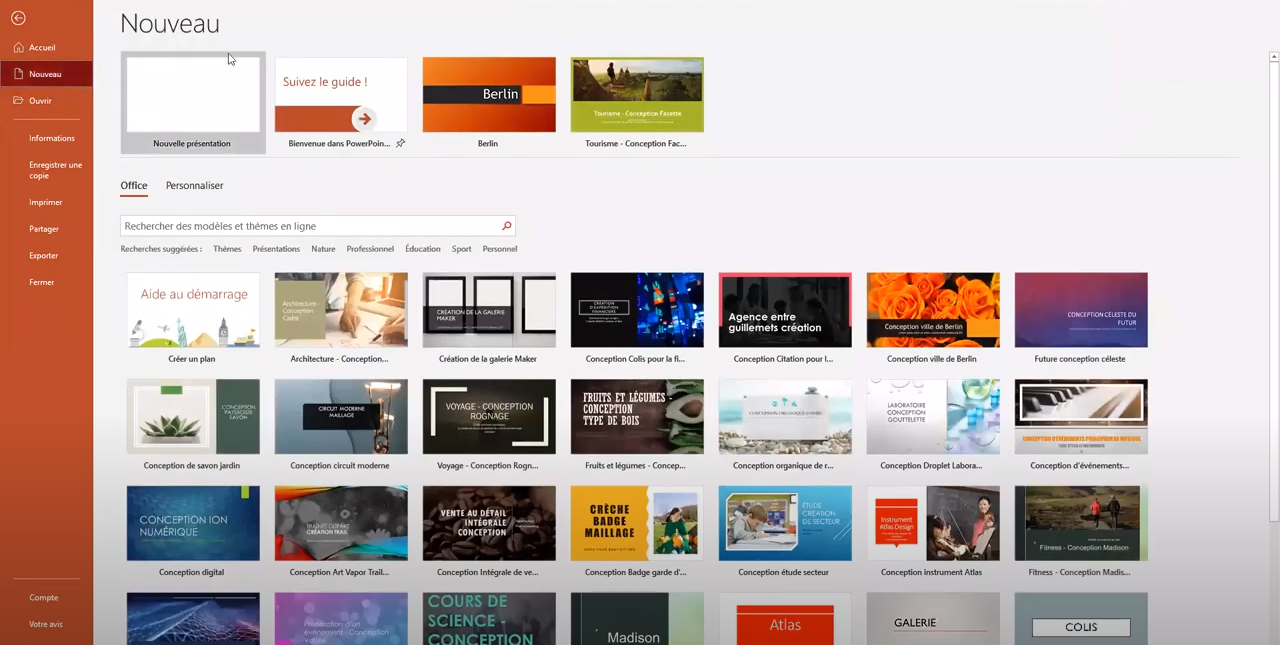Choose Partager in the sidebar
This screenshot has height=645, width=1280.
click(x=44, y=229)
